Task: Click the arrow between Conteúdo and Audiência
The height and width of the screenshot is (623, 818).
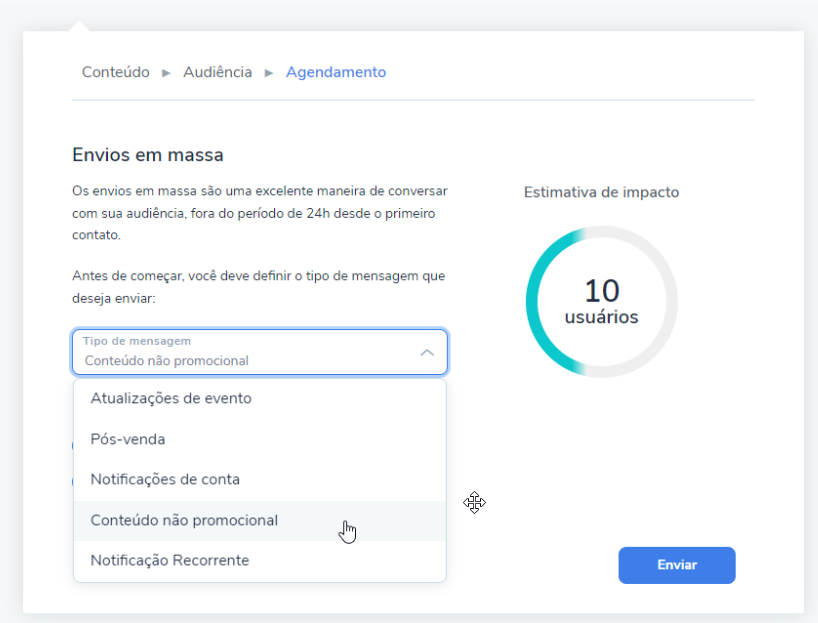Action: pyautogui.click(x=166, y=73)
